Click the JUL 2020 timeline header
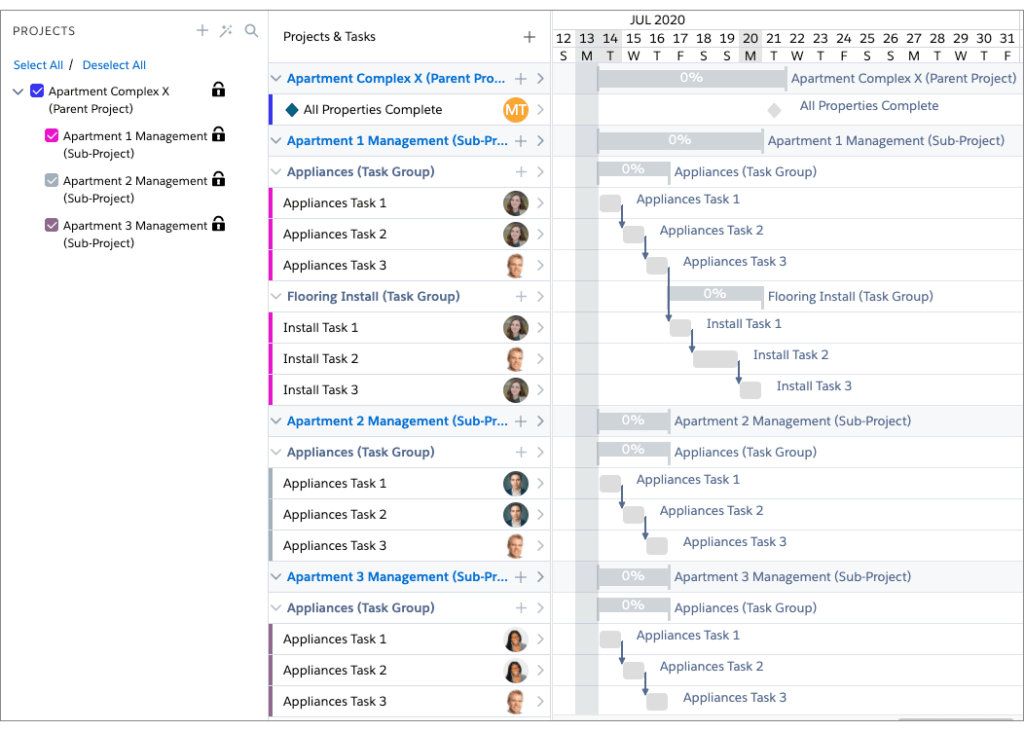Screen dimensions: 1024x731 click(657, 20)
